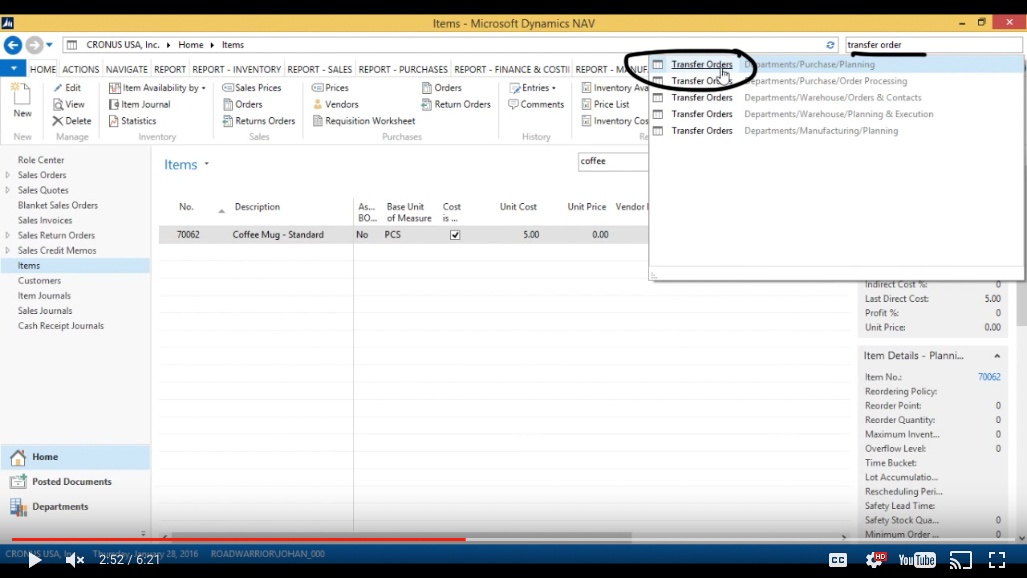
Task: Open Return Orders in Purchases group
Action: coord(456,104)
